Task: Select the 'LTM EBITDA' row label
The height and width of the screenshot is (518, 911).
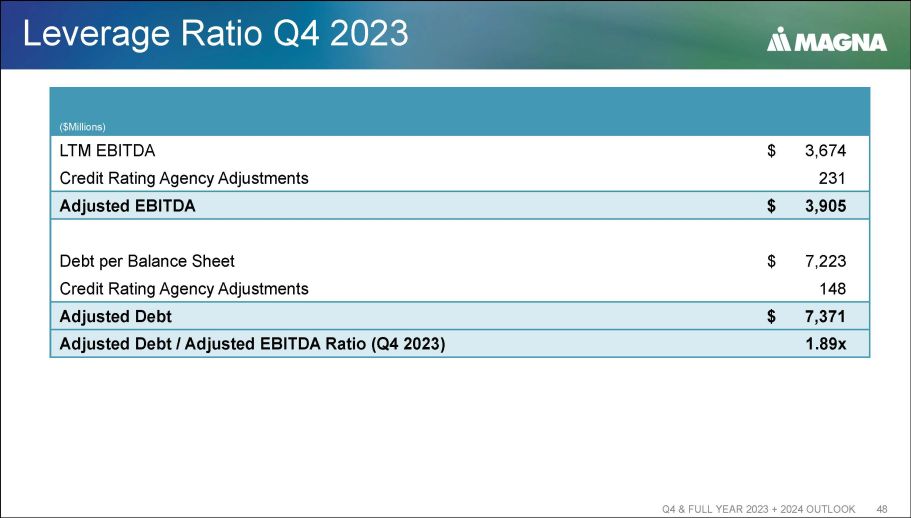Action: click(x=108, y=151)
